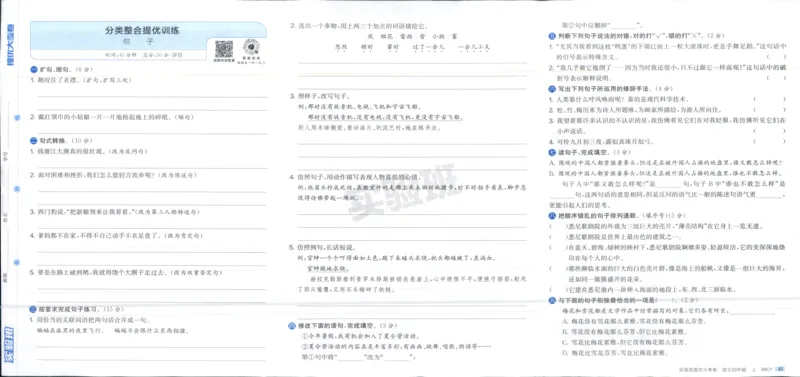Click the blue bullet before 按要求完成句子练习

pyautogui.click(x=34, y=309)
